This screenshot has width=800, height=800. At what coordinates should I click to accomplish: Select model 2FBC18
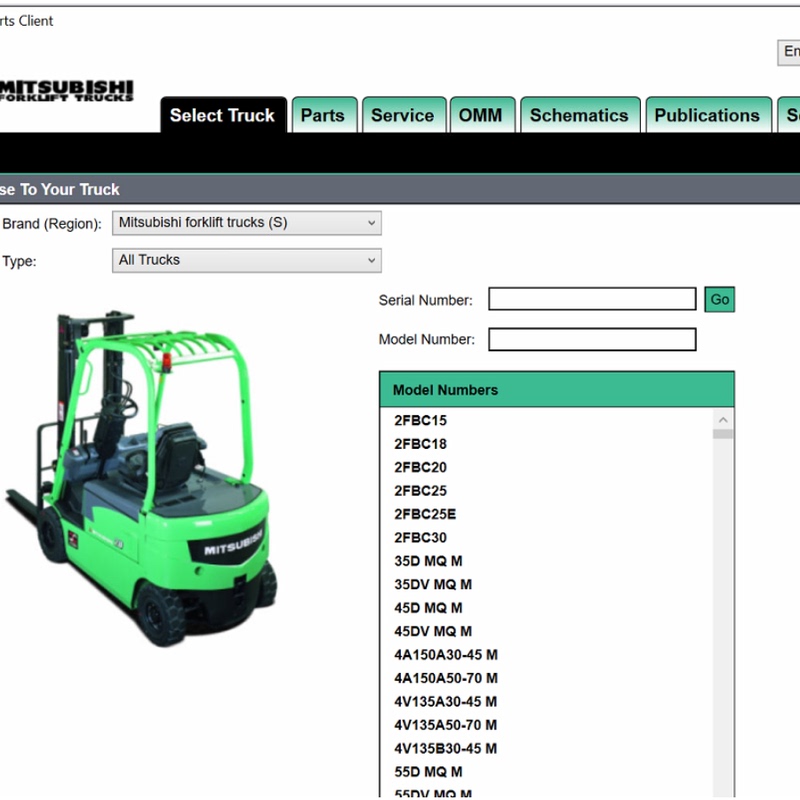click(x=420, y=444)
